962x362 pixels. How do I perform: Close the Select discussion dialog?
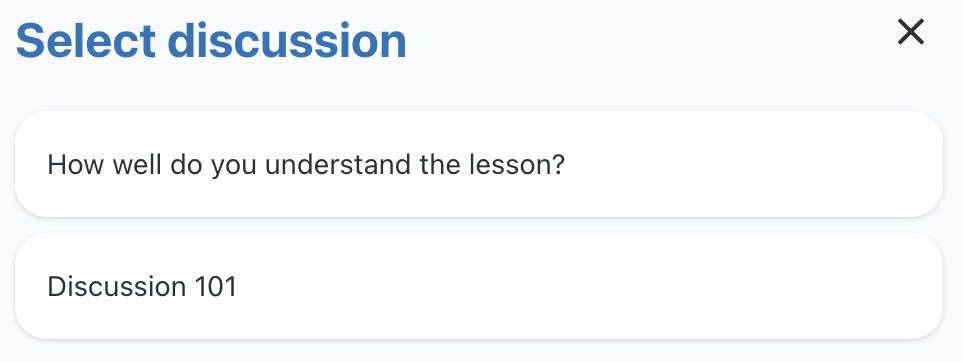point(910,32)
